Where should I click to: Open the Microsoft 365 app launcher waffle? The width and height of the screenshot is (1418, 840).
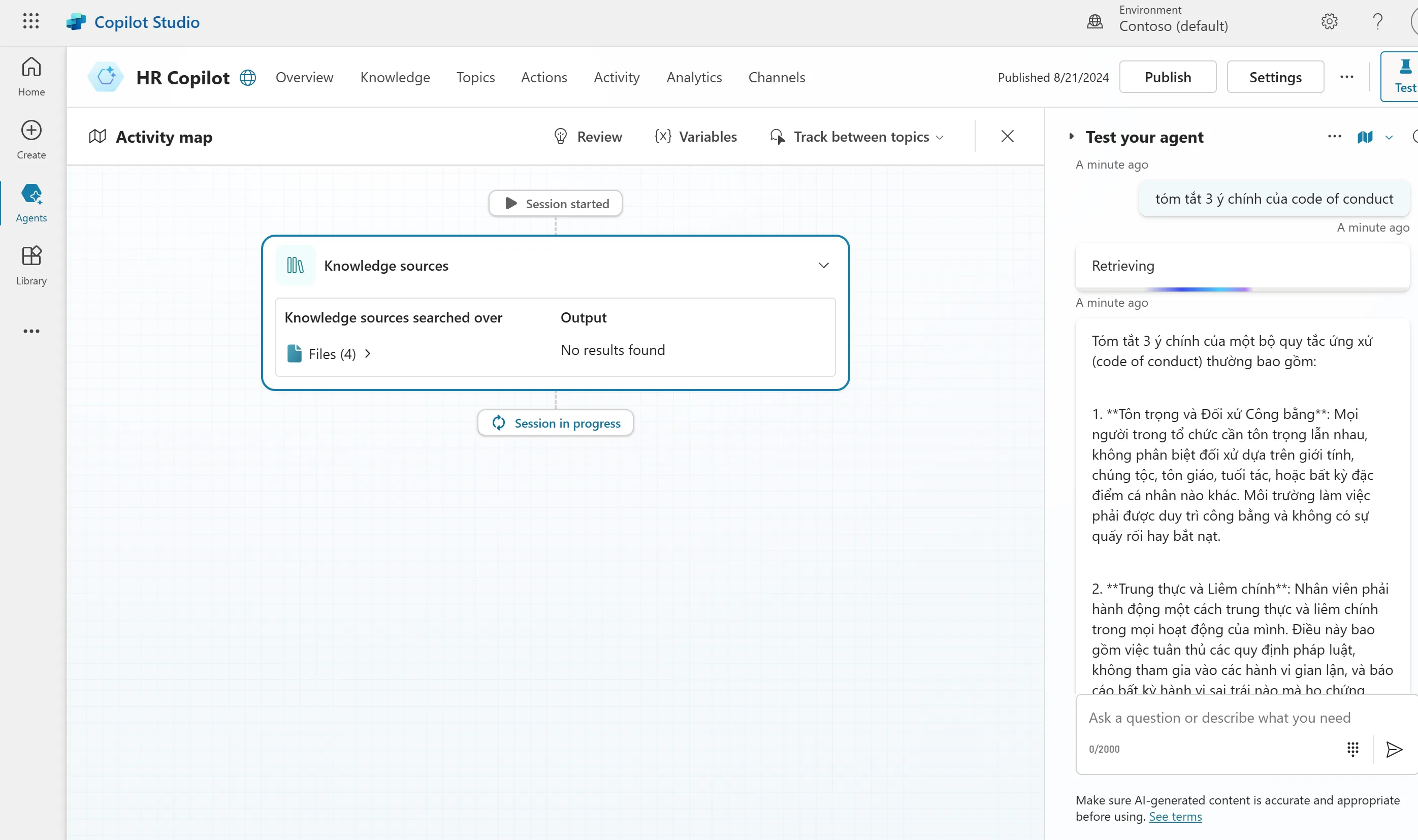[31, 21]
